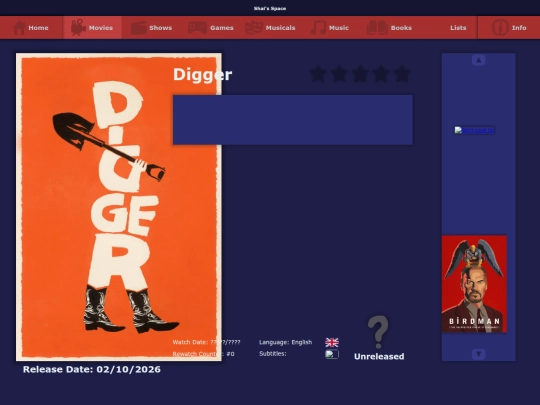This screenshot has width=540, height=405.
Task: Click the empty blue description box
Action: click(x=293, y=120)
